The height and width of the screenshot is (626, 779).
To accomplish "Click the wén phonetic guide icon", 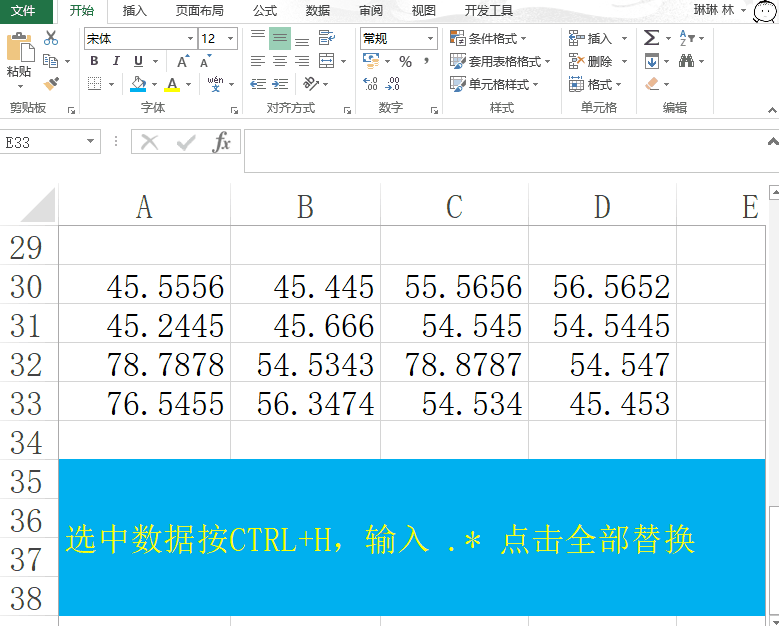I will [x=216, y=84].
